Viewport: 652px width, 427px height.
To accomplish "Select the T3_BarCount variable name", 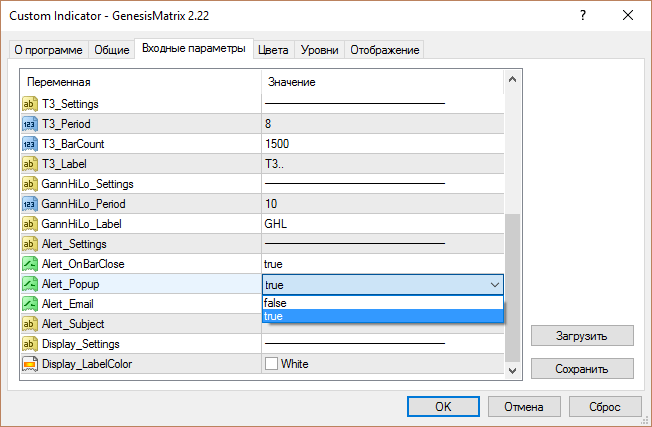I will tap(73, 144).
